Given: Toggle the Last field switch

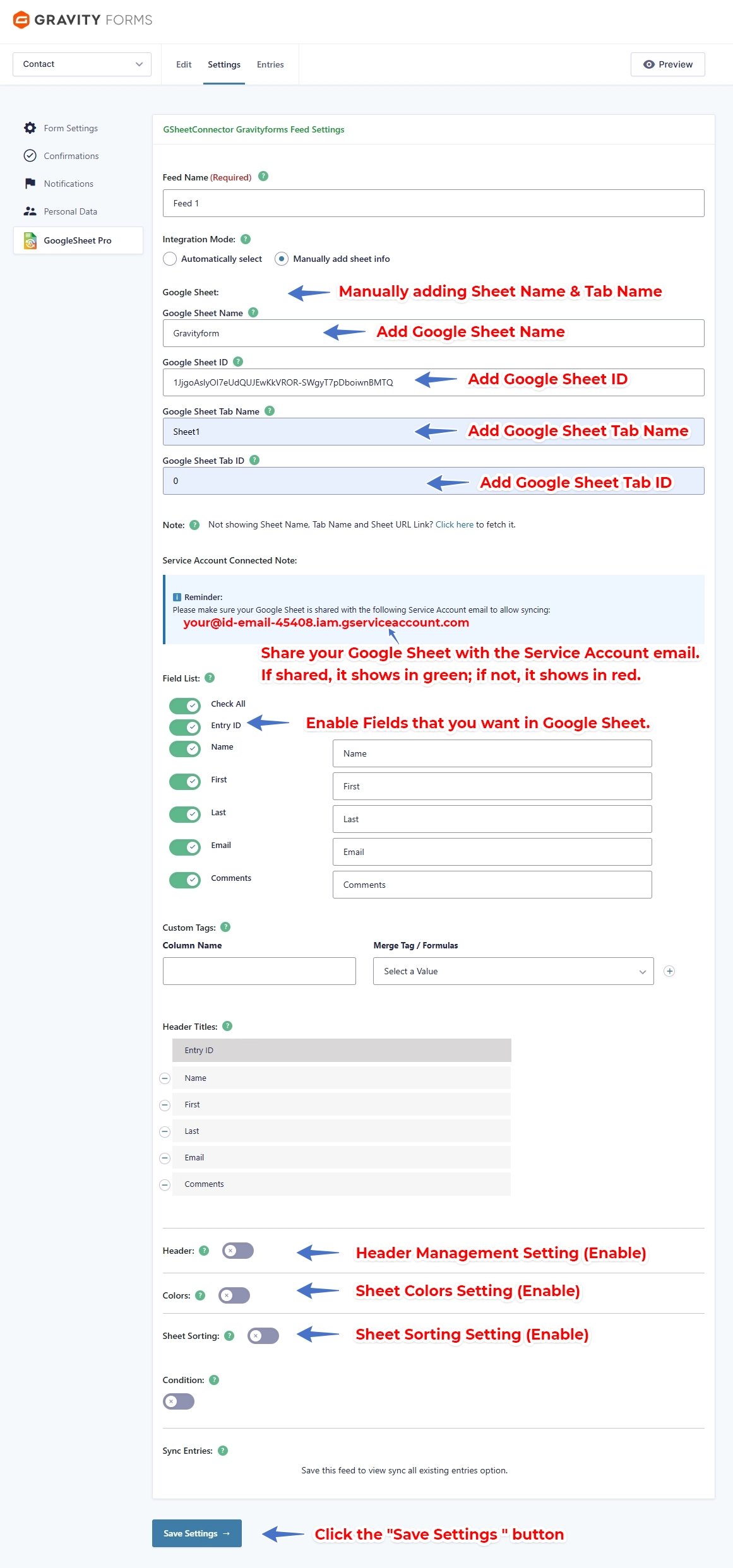Looking at the screenshot, I should 185,814.
